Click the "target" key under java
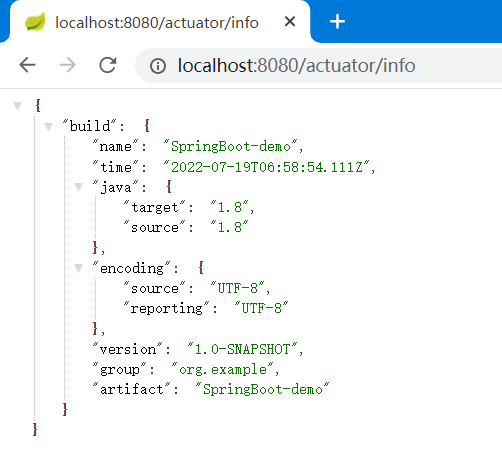The image size is (502, 450). [x=154, y=207]
